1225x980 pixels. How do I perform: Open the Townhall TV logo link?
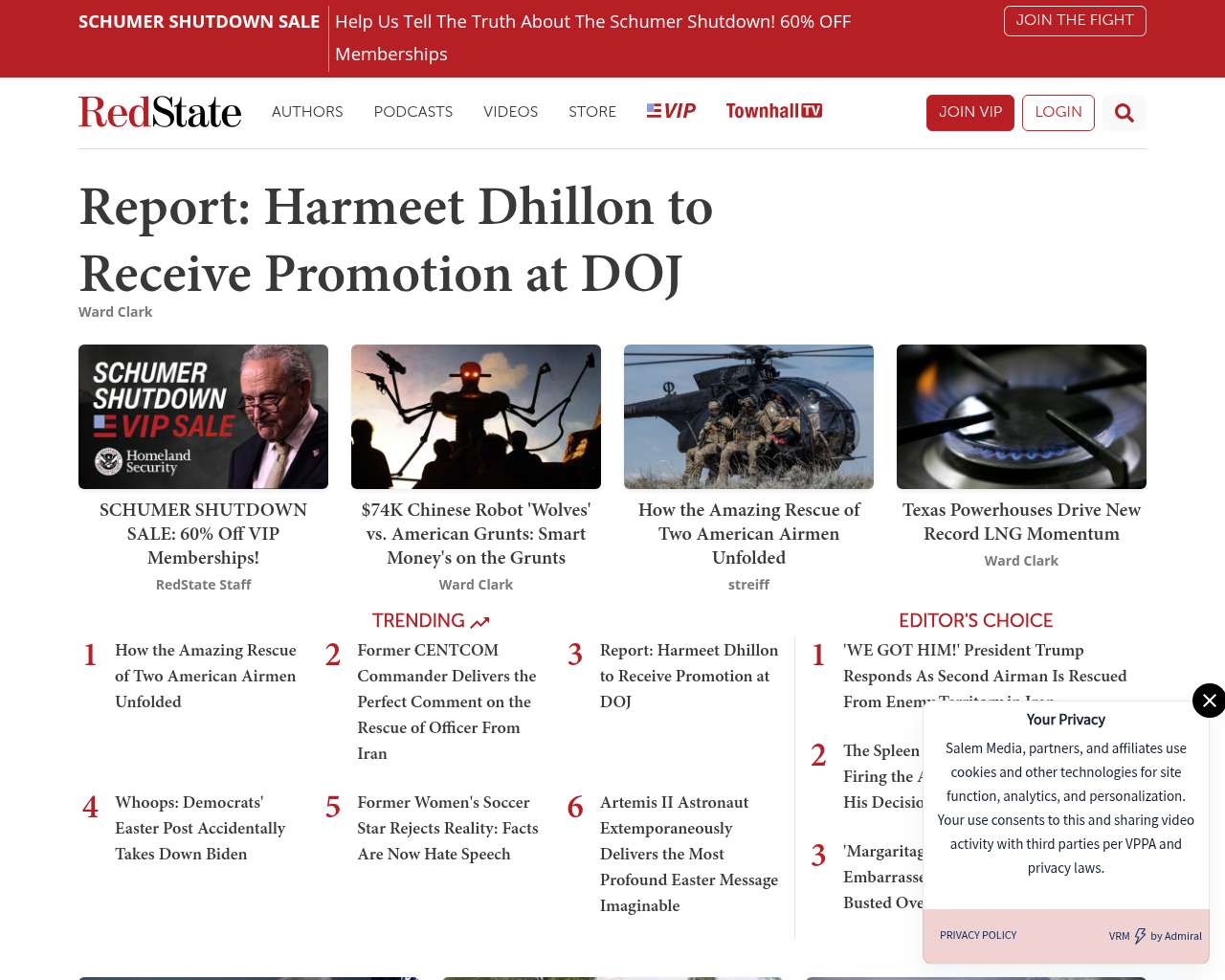pos(774,111)
